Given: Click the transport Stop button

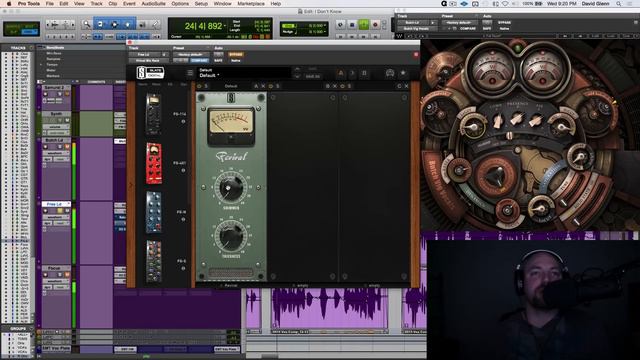Looking at the screenshot, I should (352, 25).
